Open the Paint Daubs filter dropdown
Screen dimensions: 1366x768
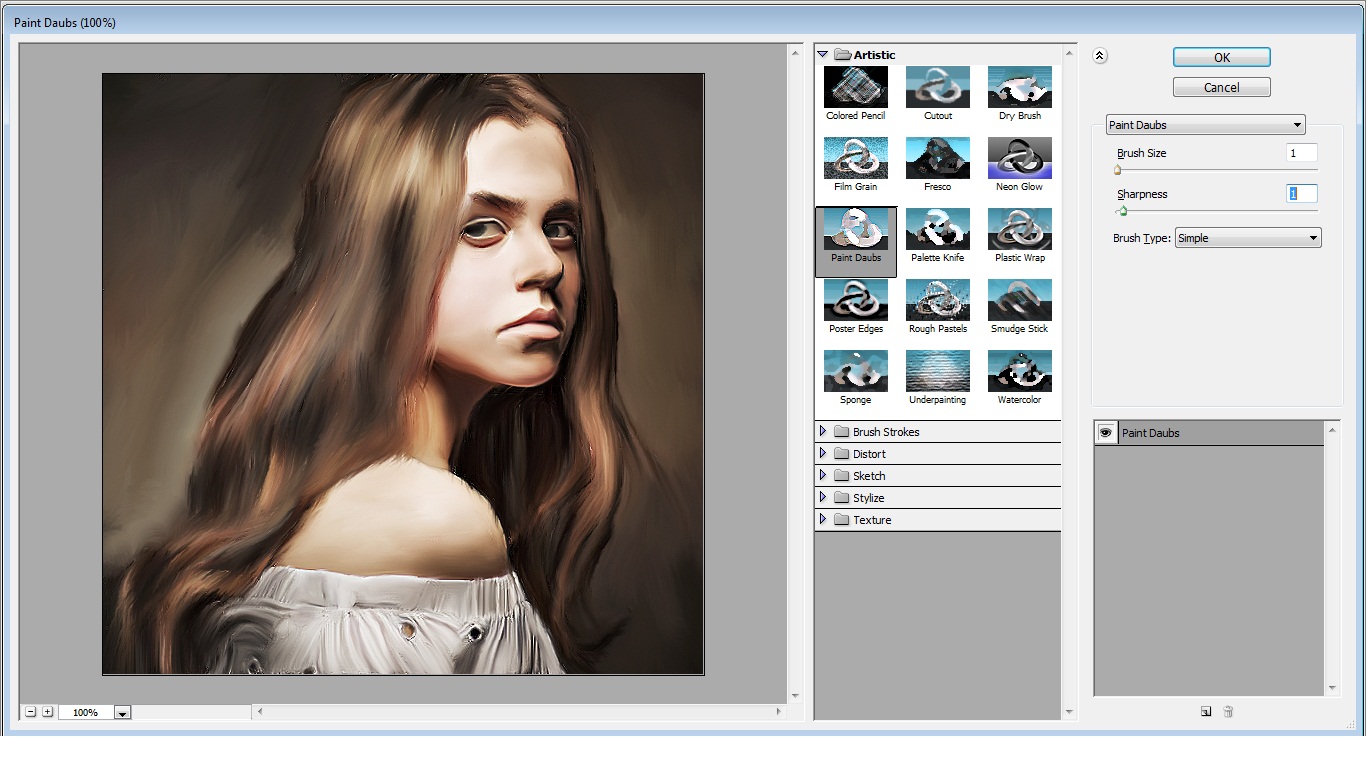(x=1205, y=125)
